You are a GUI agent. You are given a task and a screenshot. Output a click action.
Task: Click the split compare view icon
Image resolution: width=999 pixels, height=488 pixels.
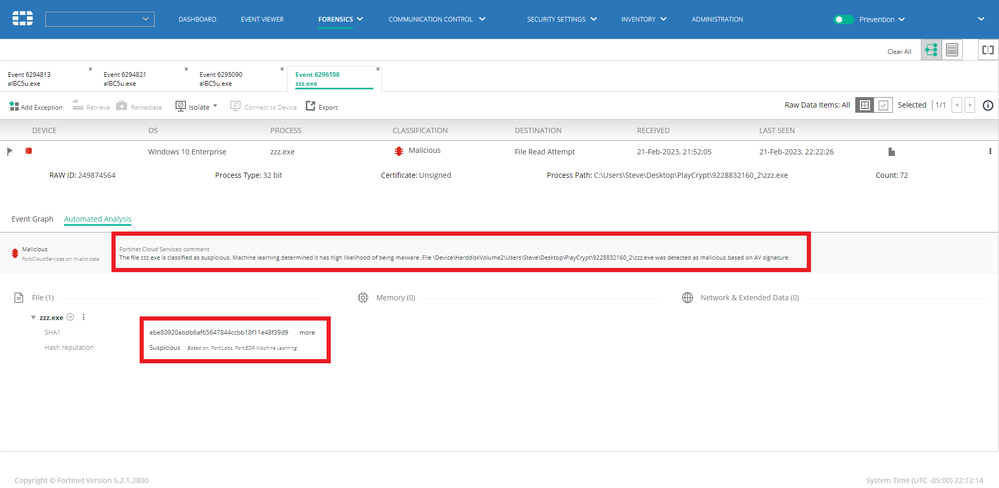[988, 50]
